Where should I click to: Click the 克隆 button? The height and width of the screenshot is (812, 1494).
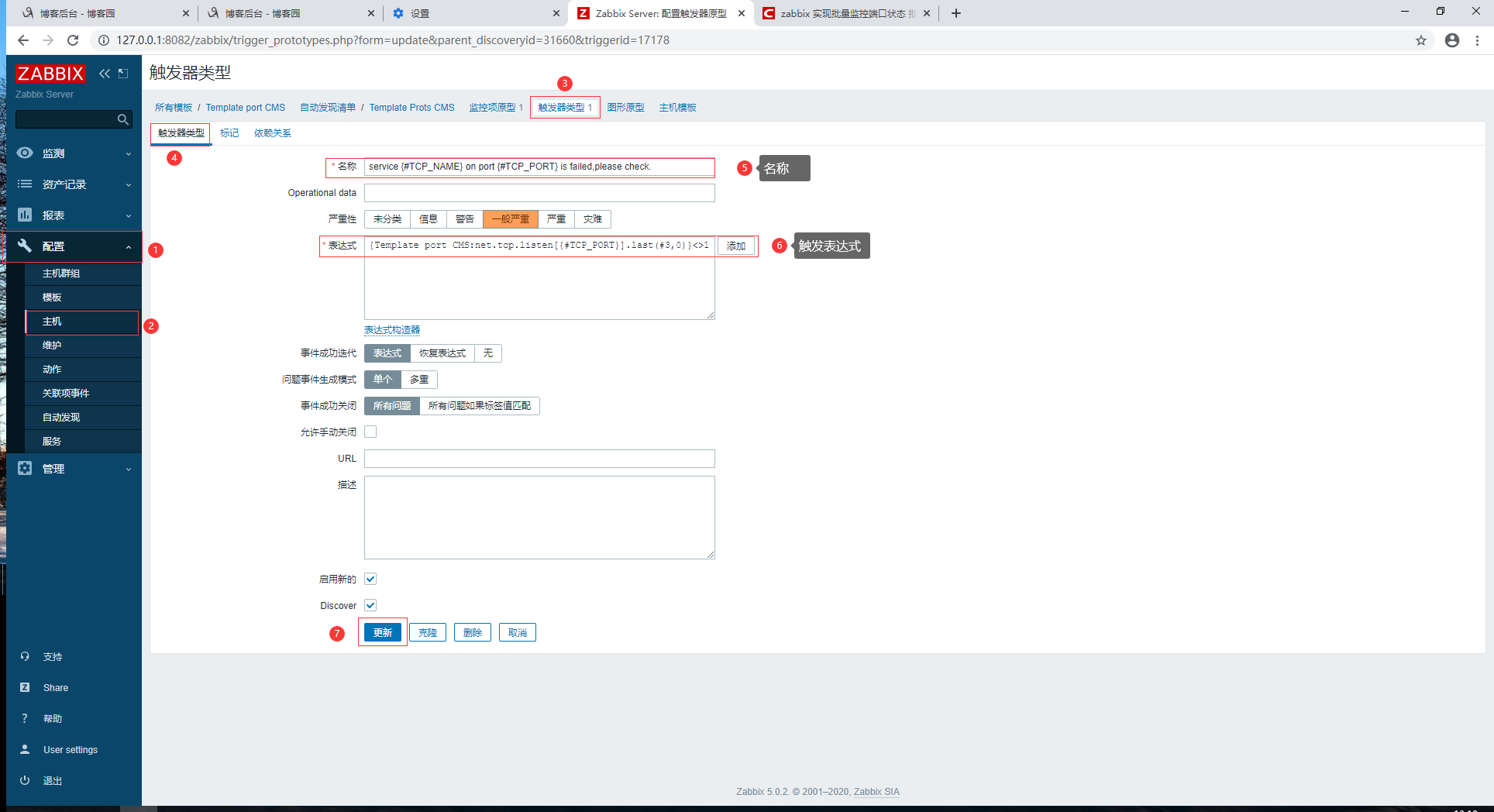428,633
